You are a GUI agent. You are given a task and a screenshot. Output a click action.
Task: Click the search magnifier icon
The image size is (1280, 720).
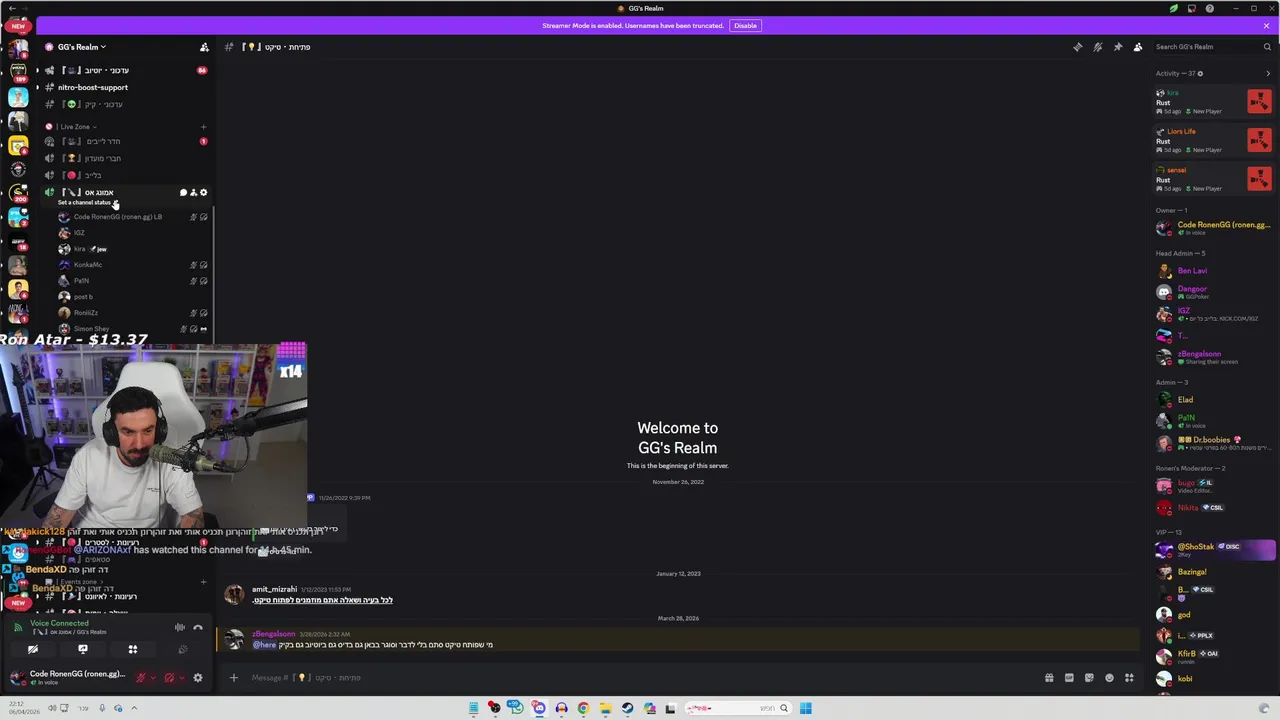[x=1267, y=47]
